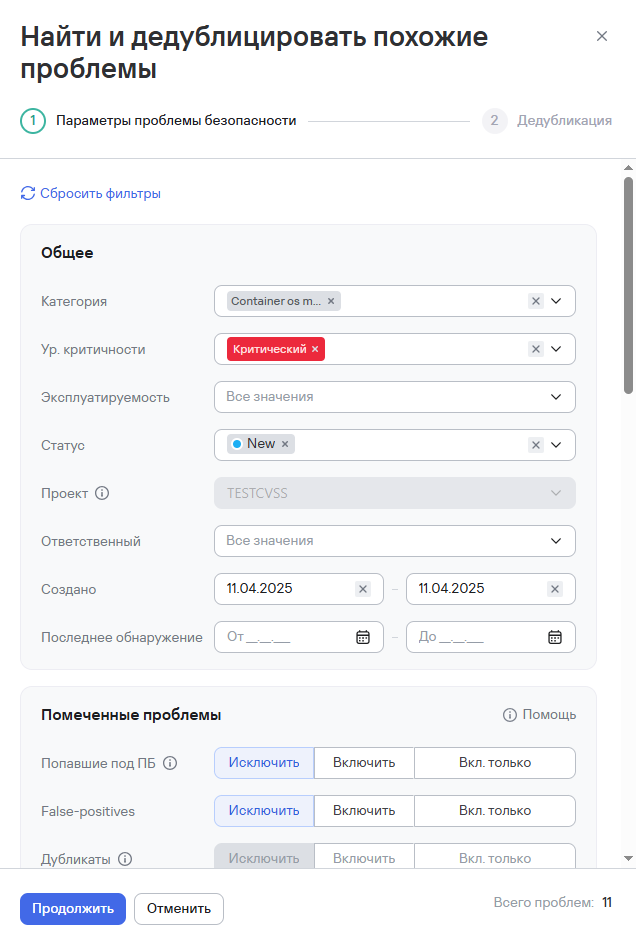
Task: Click the False-positives row label
Action: (x=88, y=811)
